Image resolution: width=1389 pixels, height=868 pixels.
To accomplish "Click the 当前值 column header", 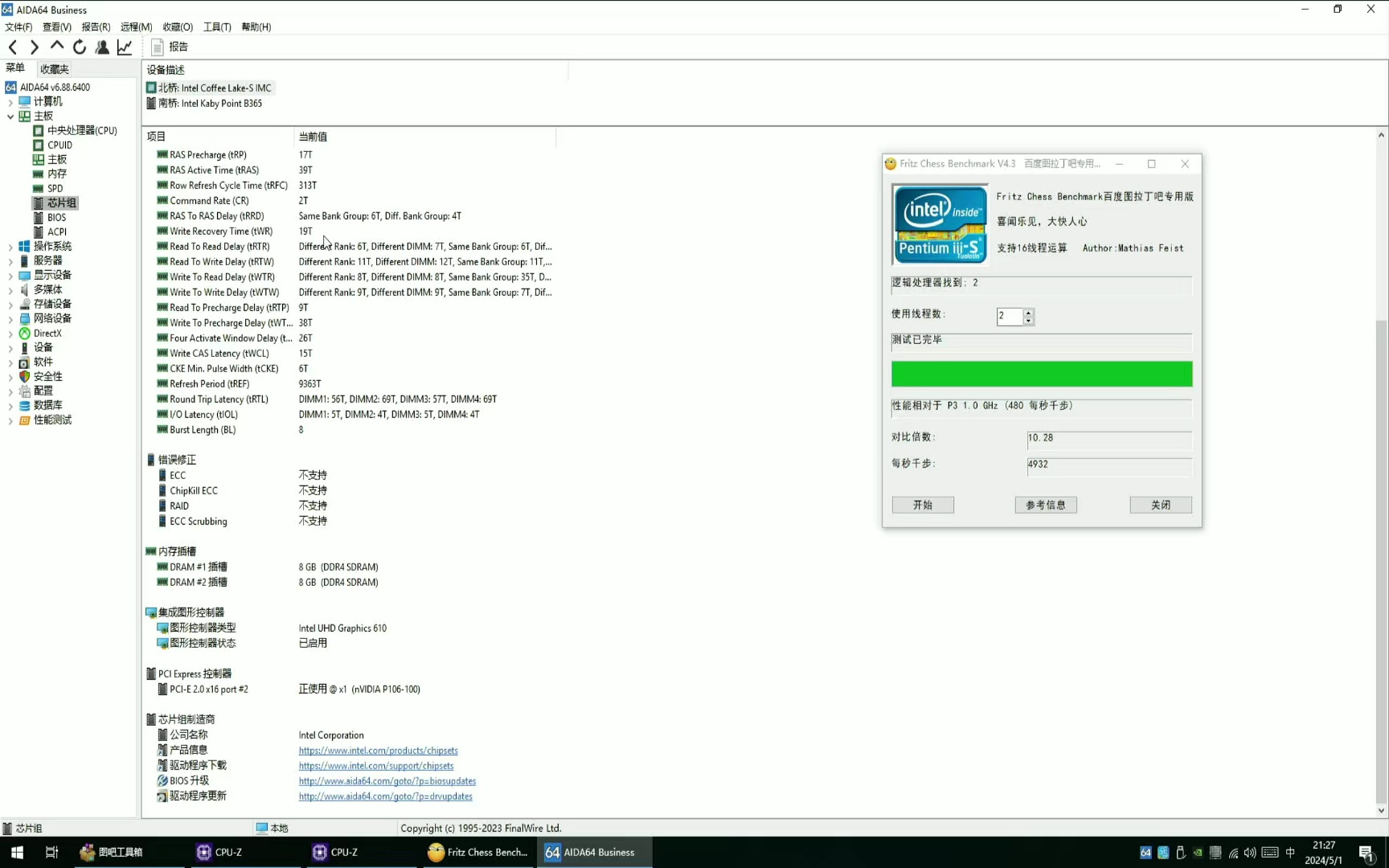I will [424, 137].
